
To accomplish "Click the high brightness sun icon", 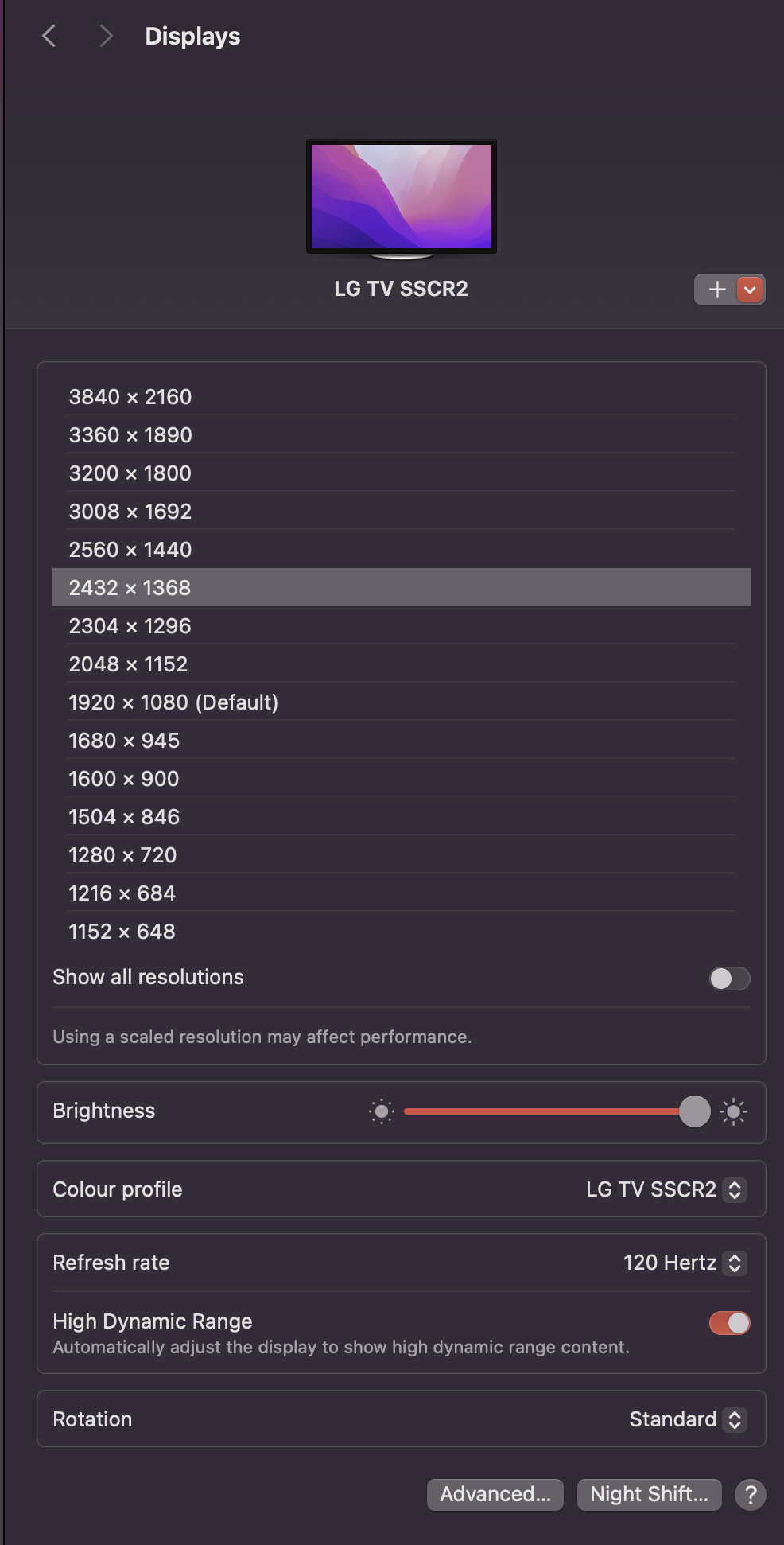I will pos(733,1111).
